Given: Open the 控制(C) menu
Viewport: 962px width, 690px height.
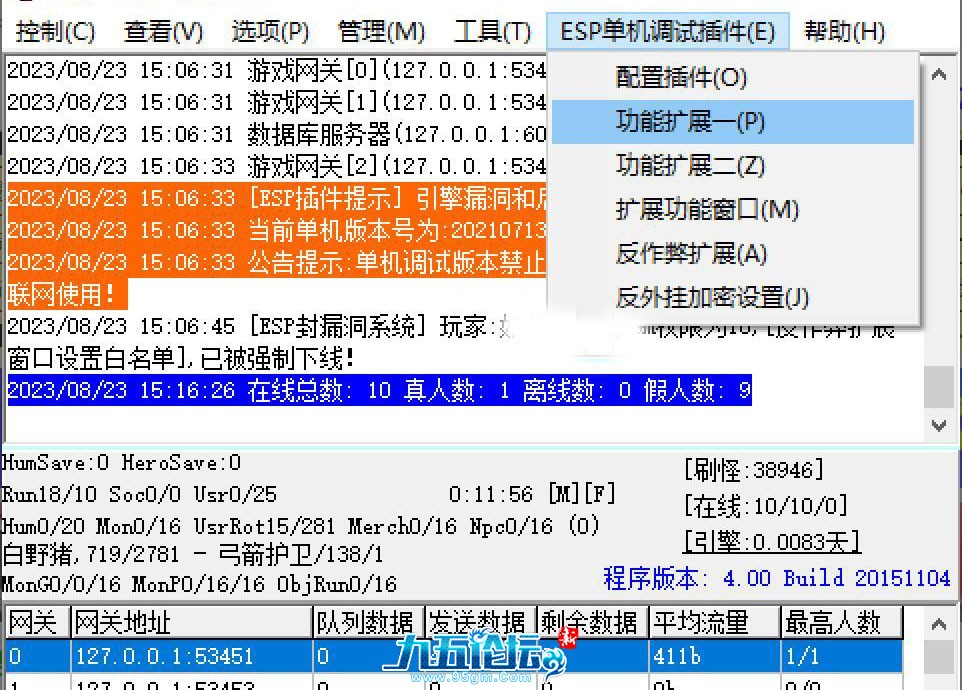Looking at the screenshot, I should (x=55, y=31).
